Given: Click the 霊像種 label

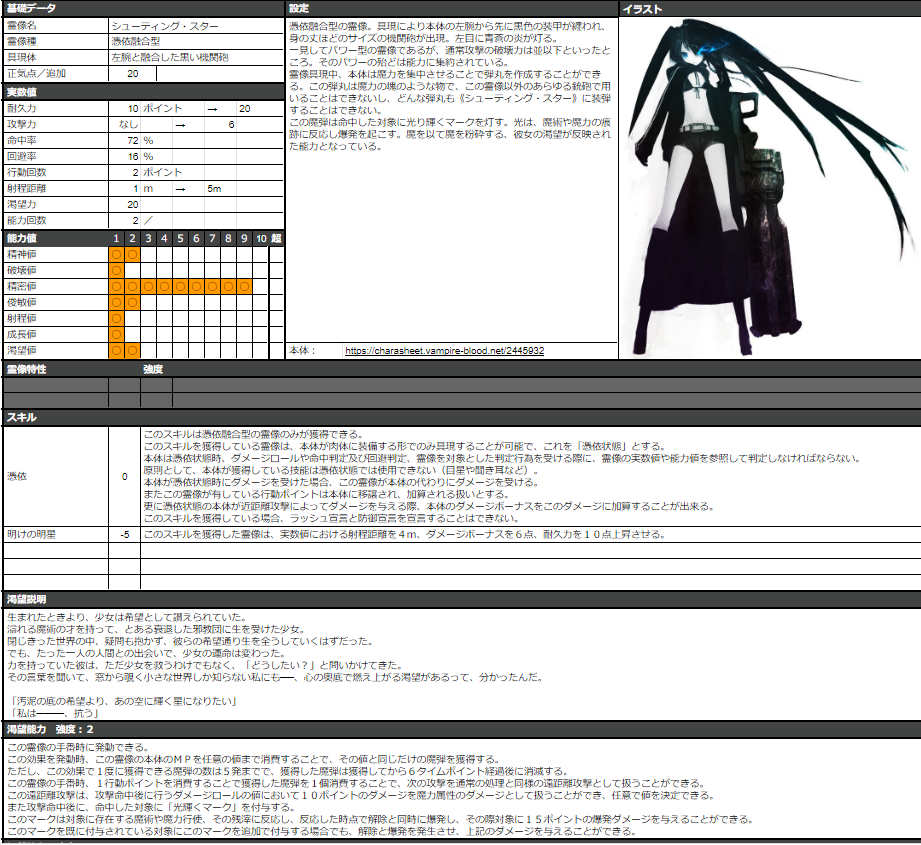Looking at the screenshot, I should pyautogui.click(x=21, y=42).
